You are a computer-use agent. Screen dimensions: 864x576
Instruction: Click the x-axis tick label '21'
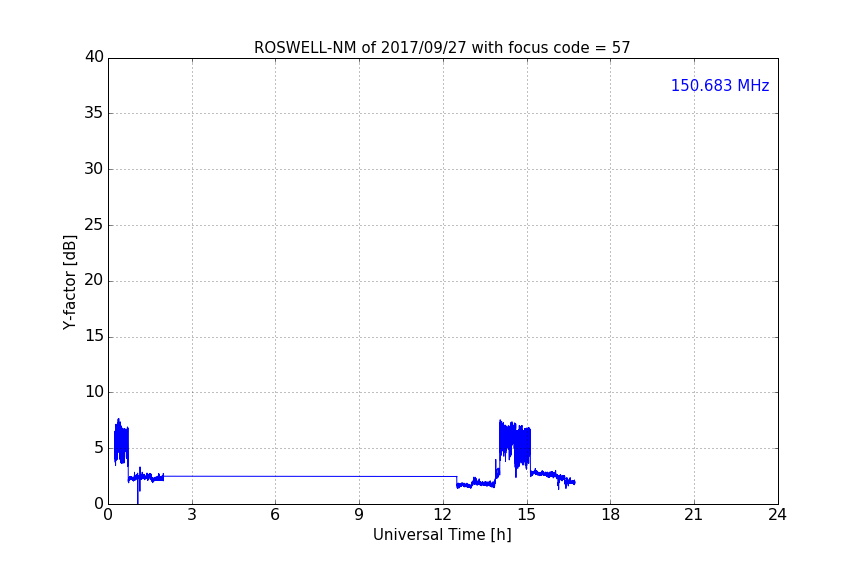pos(694,515)
